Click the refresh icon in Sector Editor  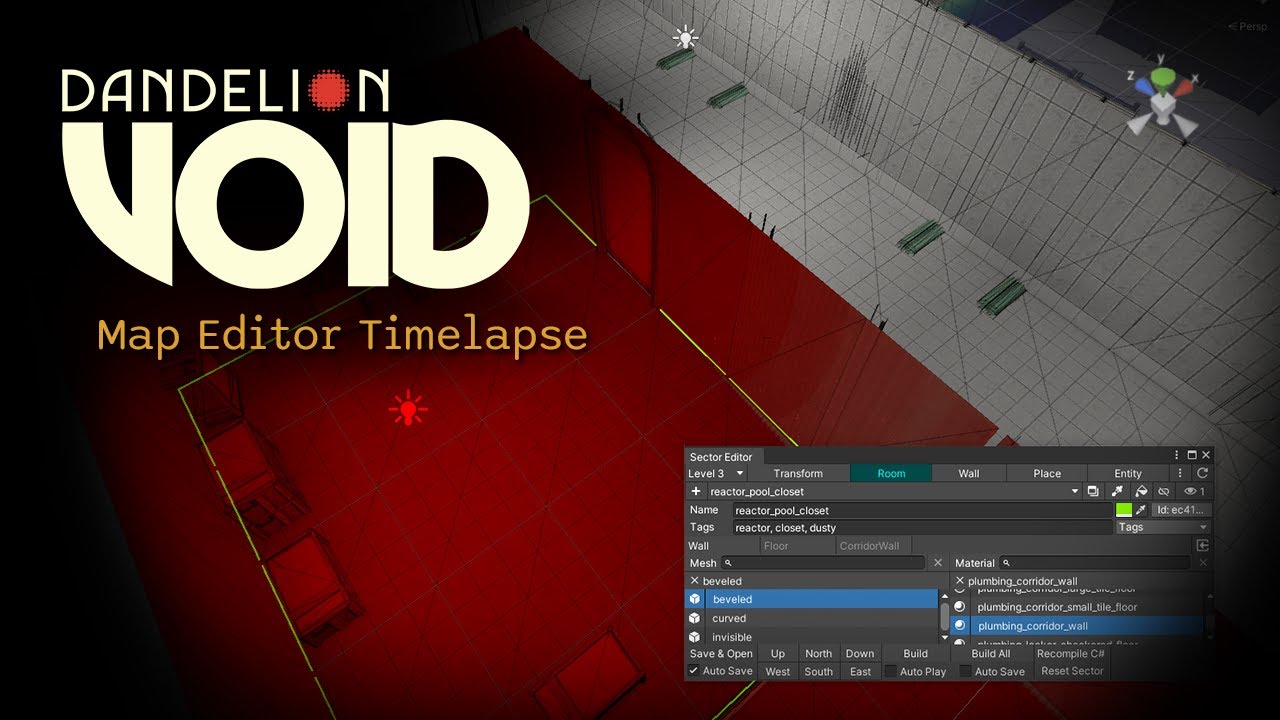click(x=1203, y=474)
